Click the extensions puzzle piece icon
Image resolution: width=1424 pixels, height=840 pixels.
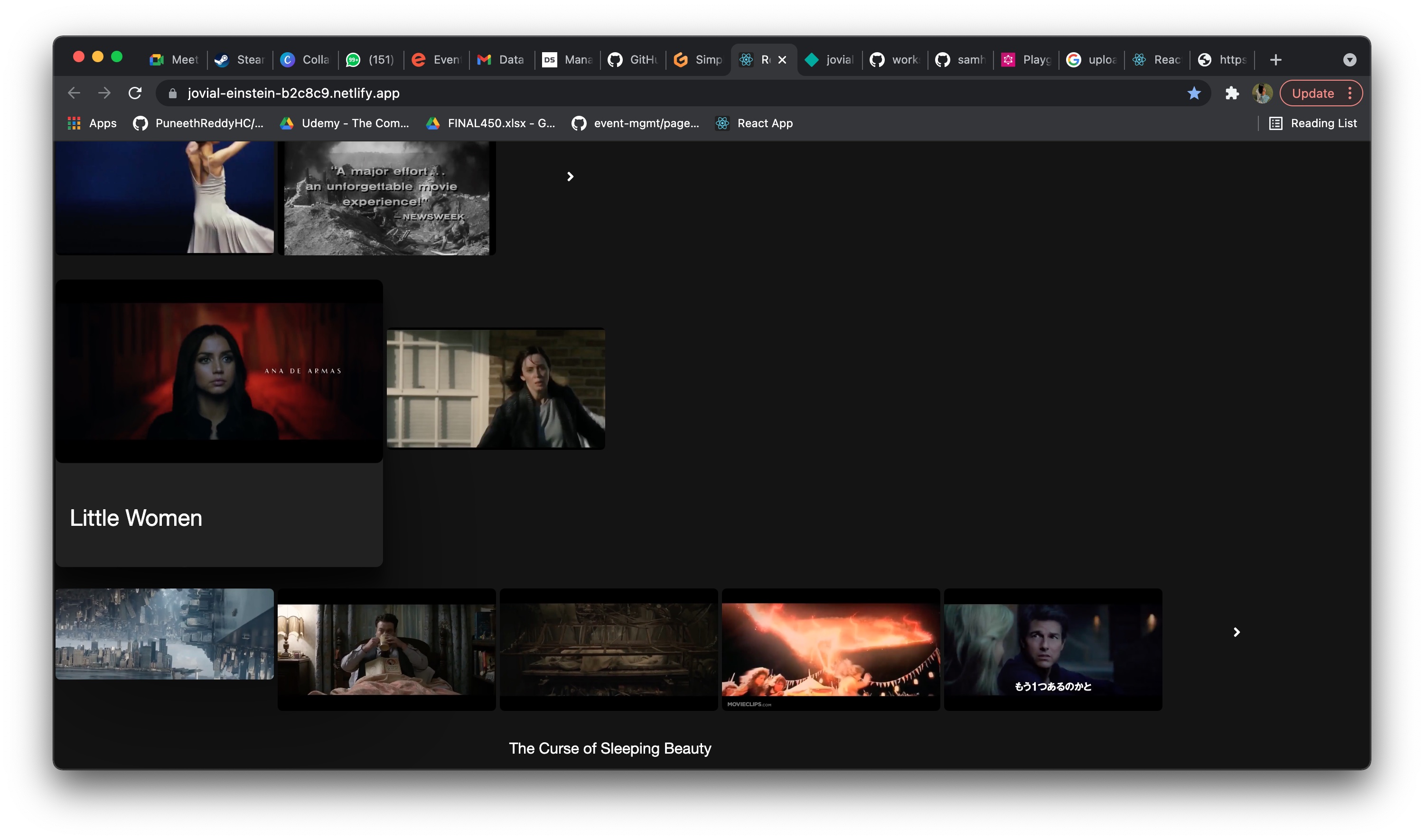point(1232,93)
